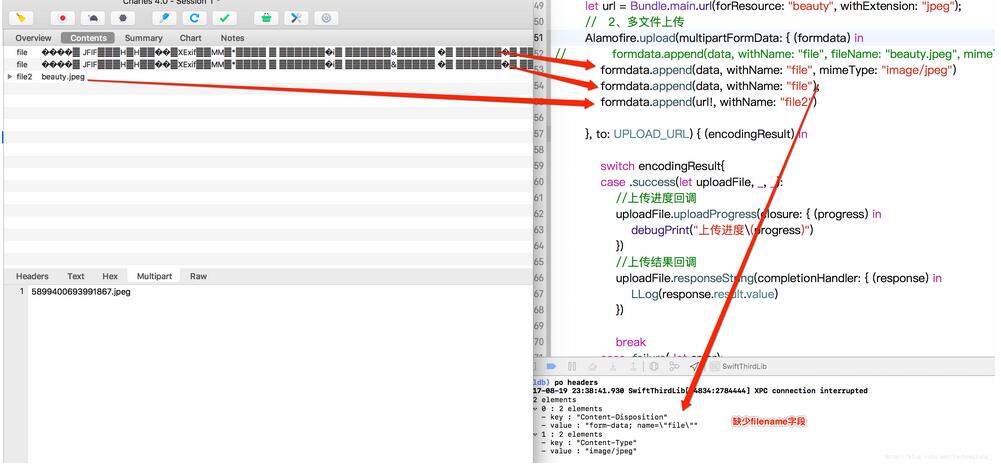Select the Raw view tab
The image size is (1001, 466).
[199, 276]
